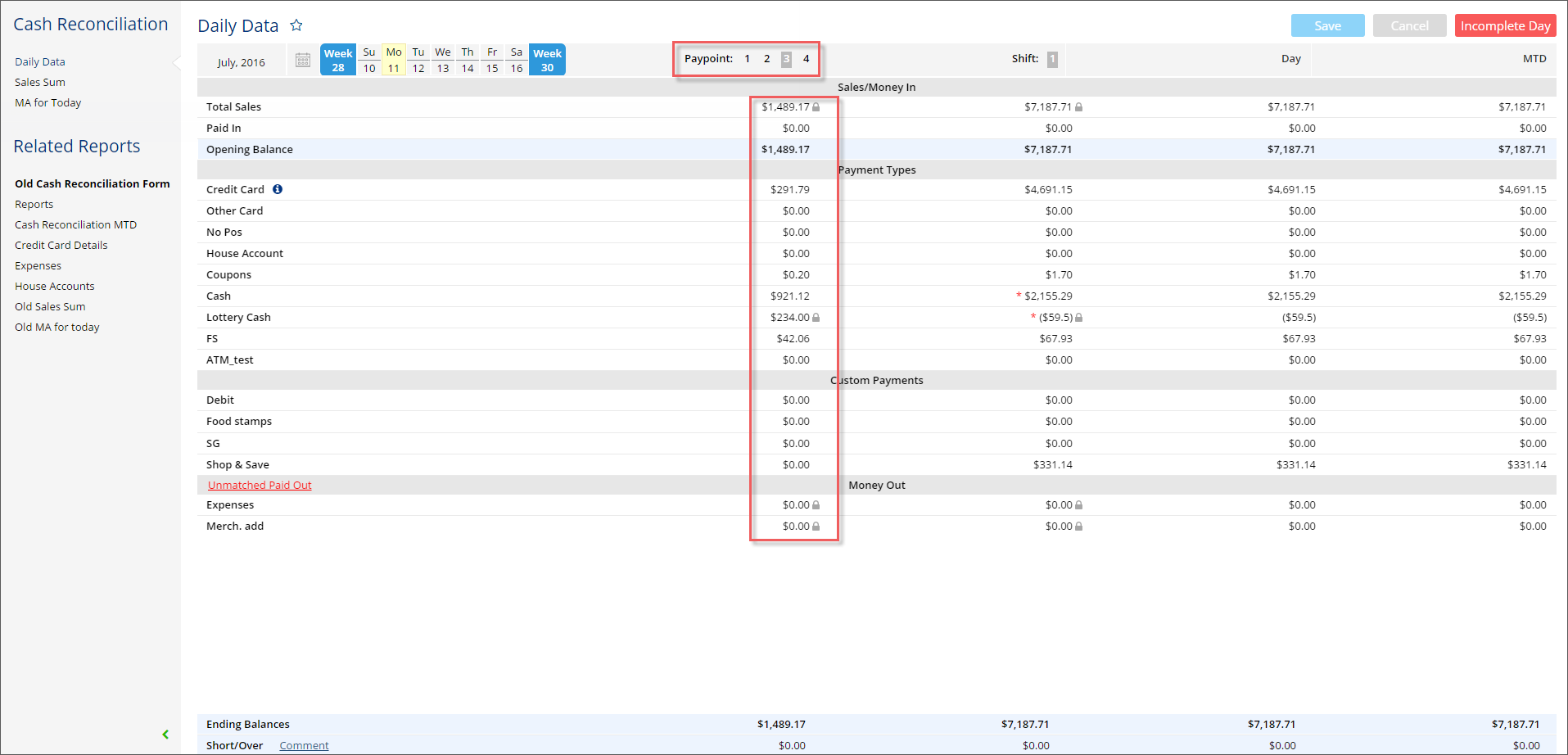Click the lock icon beside Total Sales $1,489.17
1568x755 pixels.
click(x=816, y=106)
